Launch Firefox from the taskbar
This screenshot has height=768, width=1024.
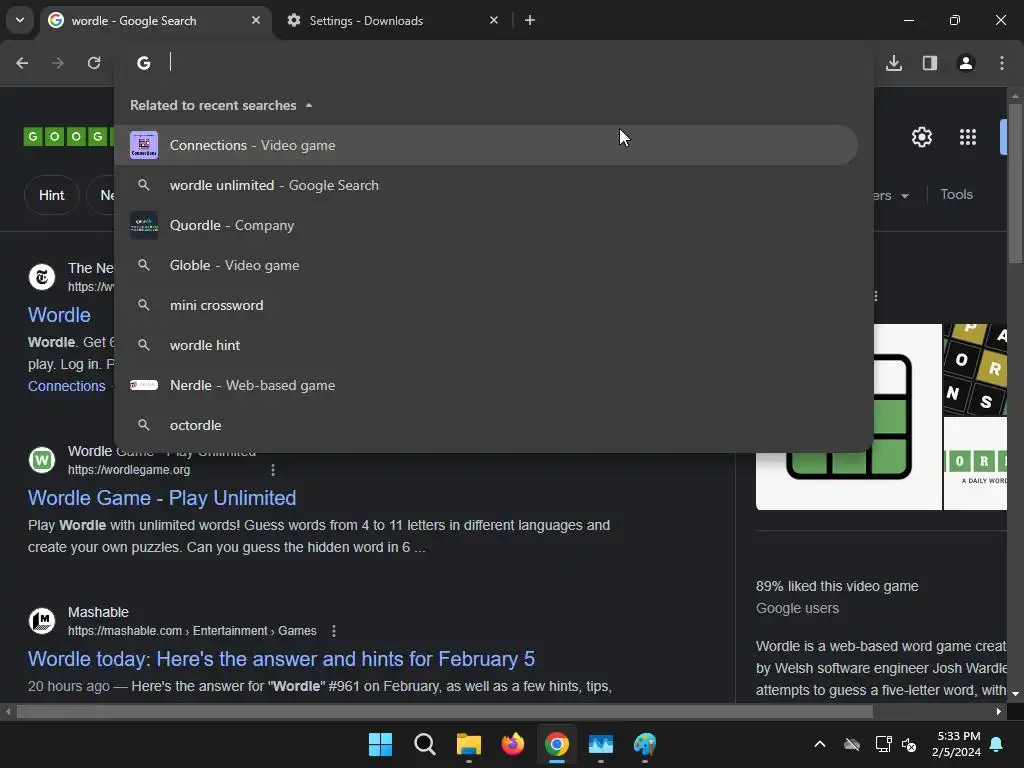click(x=513, y=744)
